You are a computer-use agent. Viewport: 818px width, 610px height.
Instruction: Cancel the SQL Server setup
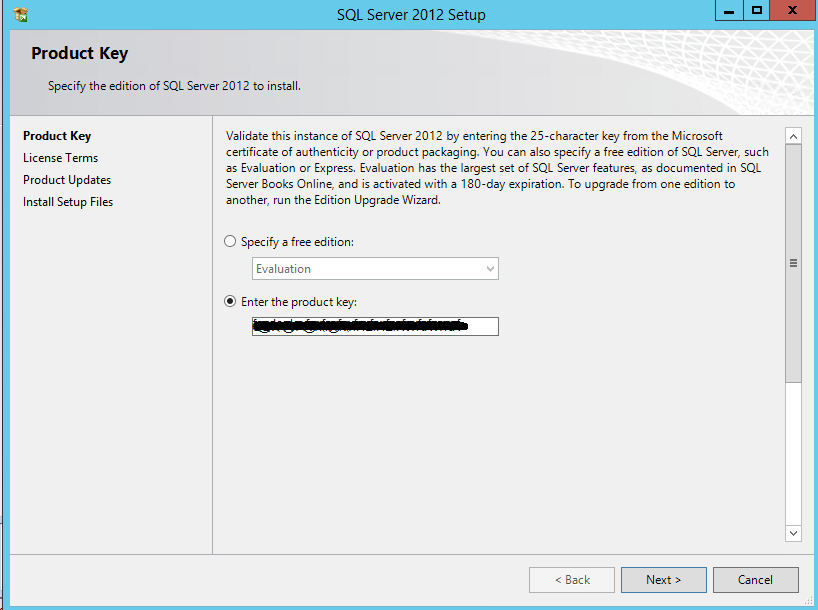pyautogui.click(x=755, y=580)
